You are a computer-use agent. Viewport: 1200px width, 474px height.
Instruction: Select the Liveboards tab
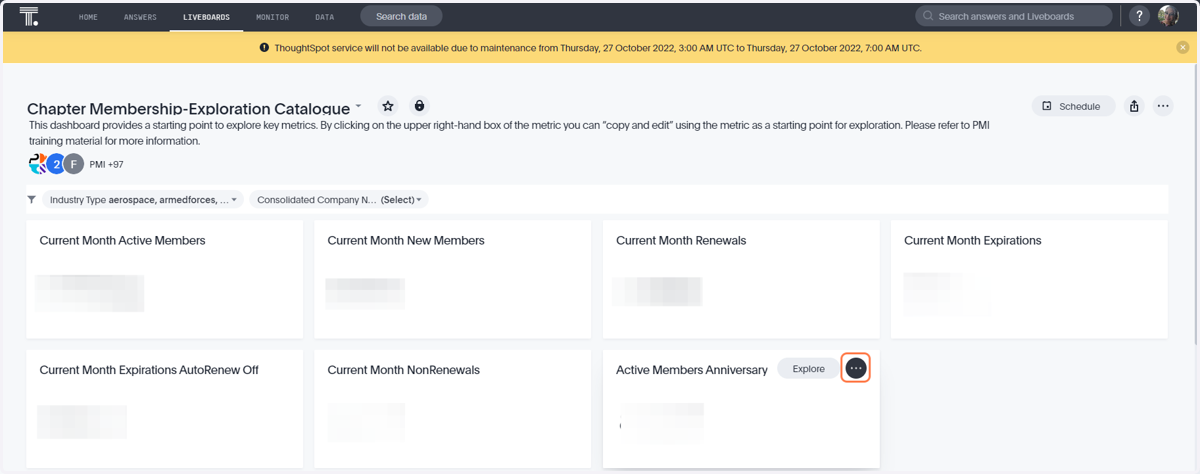[x=206, y=17]
